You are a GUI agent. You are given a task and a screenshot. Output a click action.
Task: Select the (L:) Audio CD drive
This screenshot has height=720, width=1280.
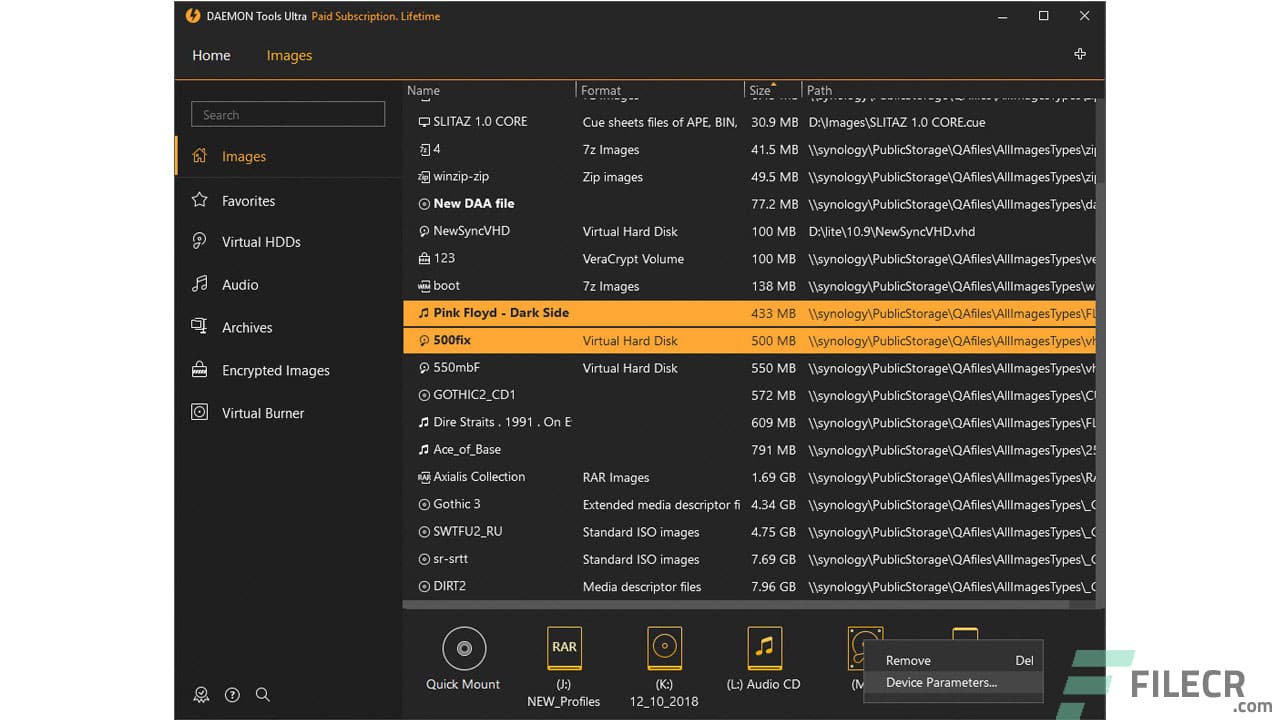(764, 648)
